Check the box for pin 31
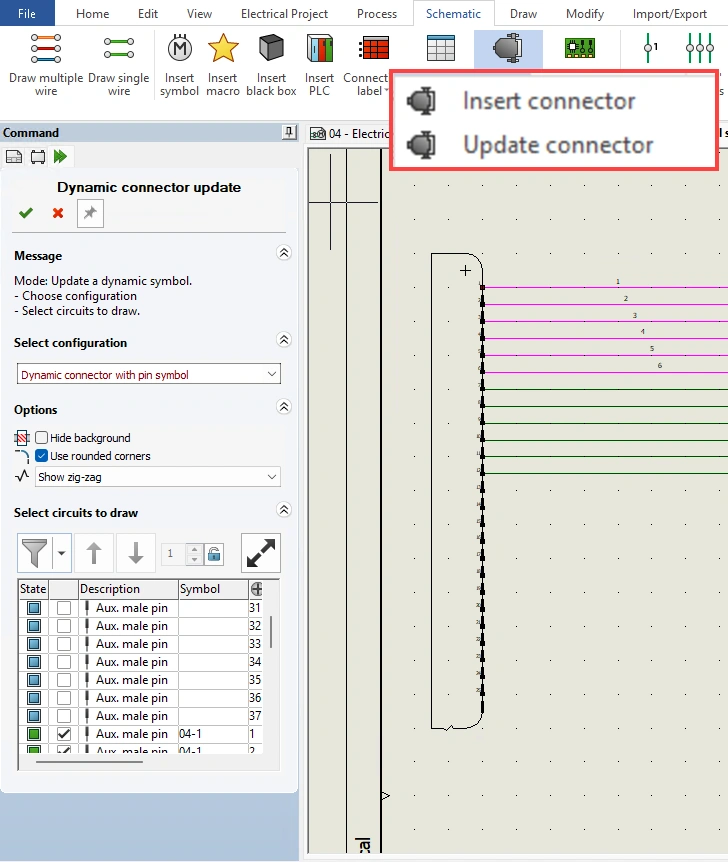The width and height of the screenshot is (728, 862). [x=64, y=608]
